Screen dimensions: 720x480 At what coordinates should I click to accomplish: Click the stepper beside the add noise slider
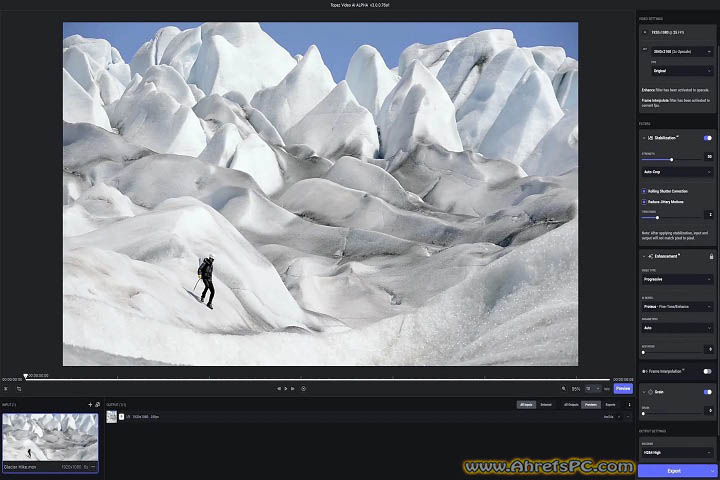point(709,350)
